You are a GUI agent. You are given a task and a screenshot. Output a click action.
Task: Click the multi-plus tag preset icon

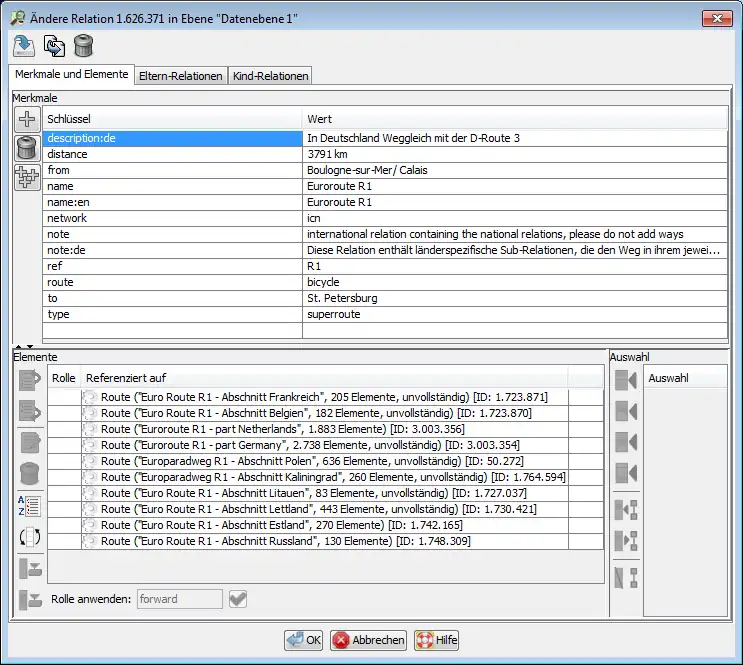tap(28, 177)
